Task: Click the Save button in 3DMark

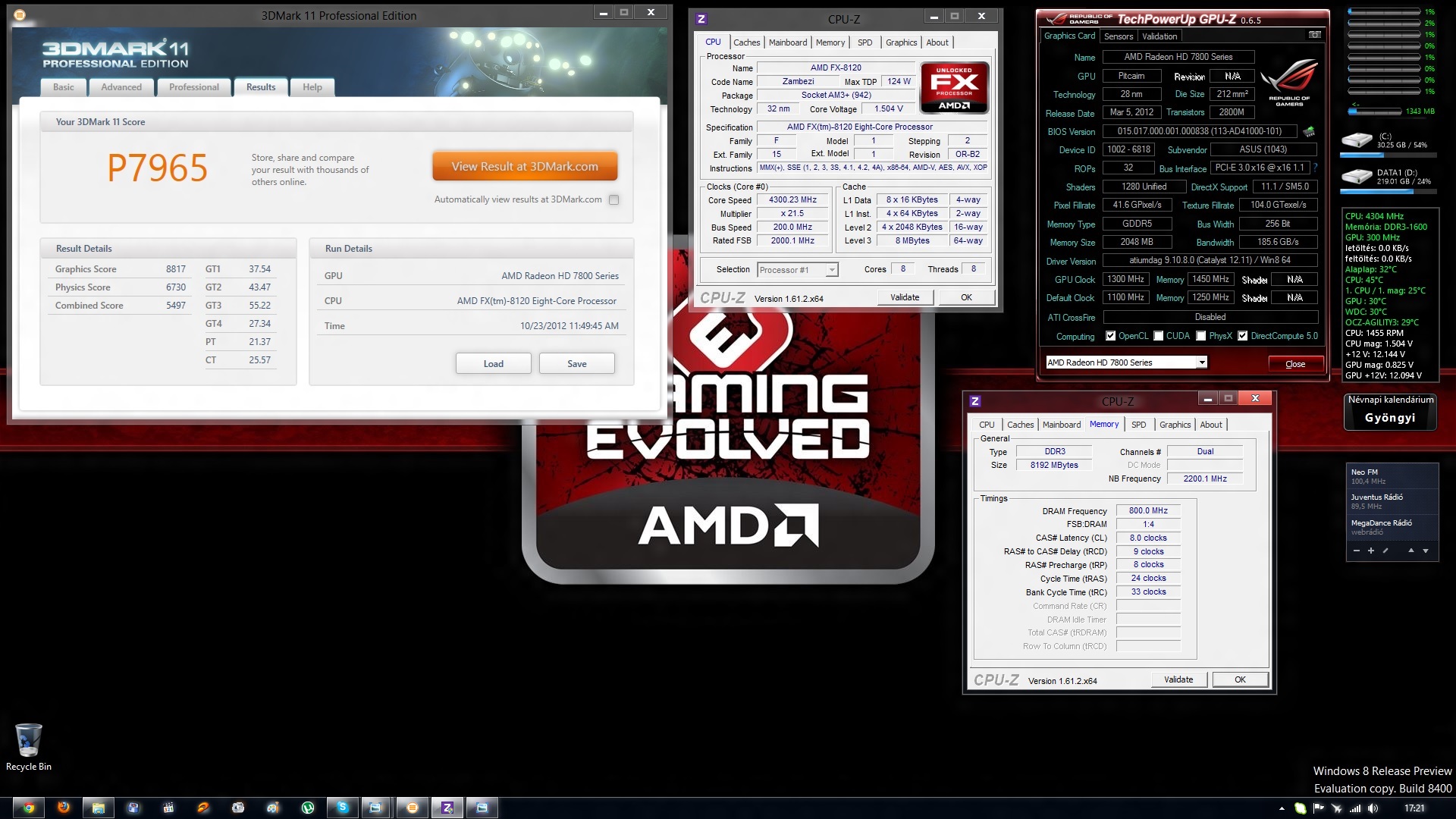Action: pos(577,364)
